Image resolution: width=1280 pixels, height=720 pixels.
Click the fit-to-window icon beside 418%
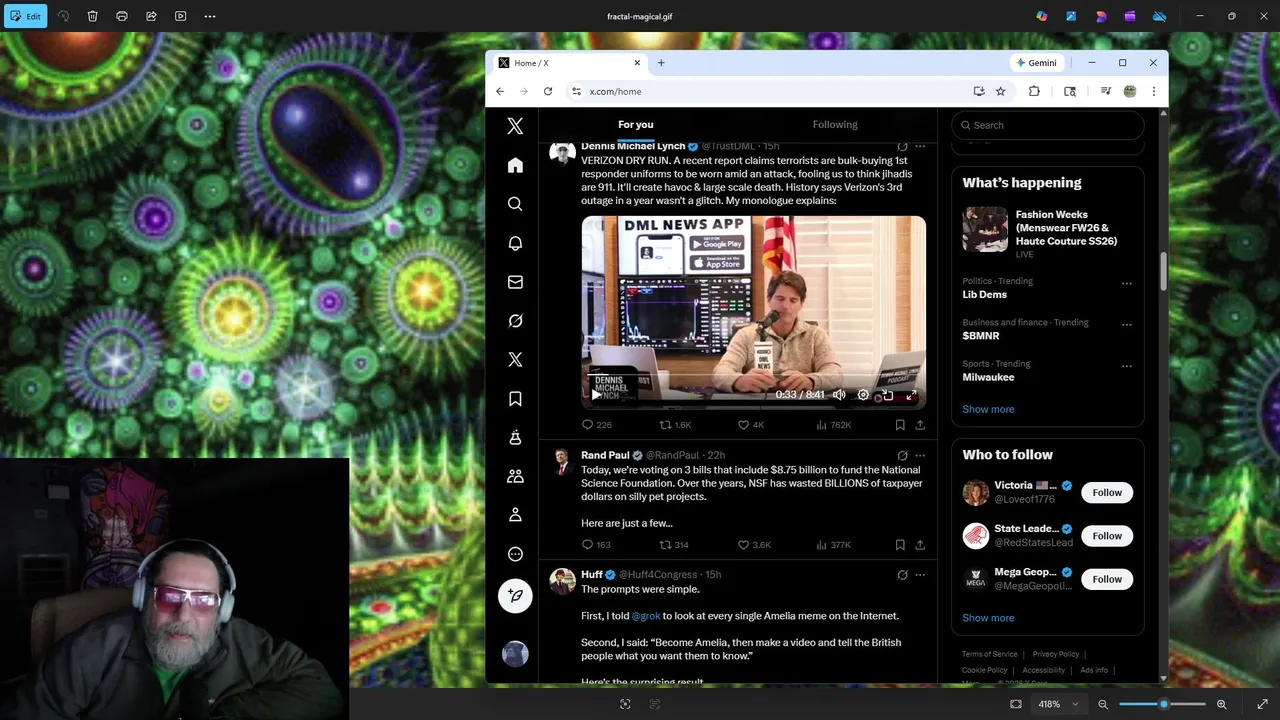1016,704
